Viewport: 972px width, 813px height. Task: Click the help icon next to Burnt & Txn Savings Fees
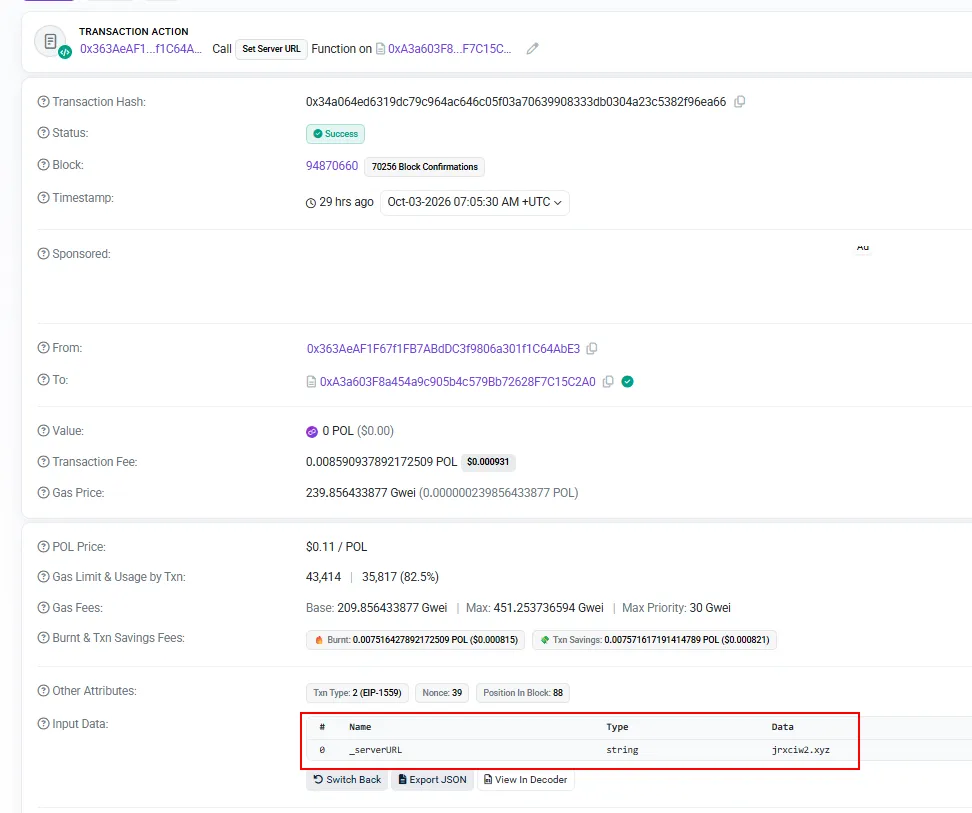[x=43, y=638]
